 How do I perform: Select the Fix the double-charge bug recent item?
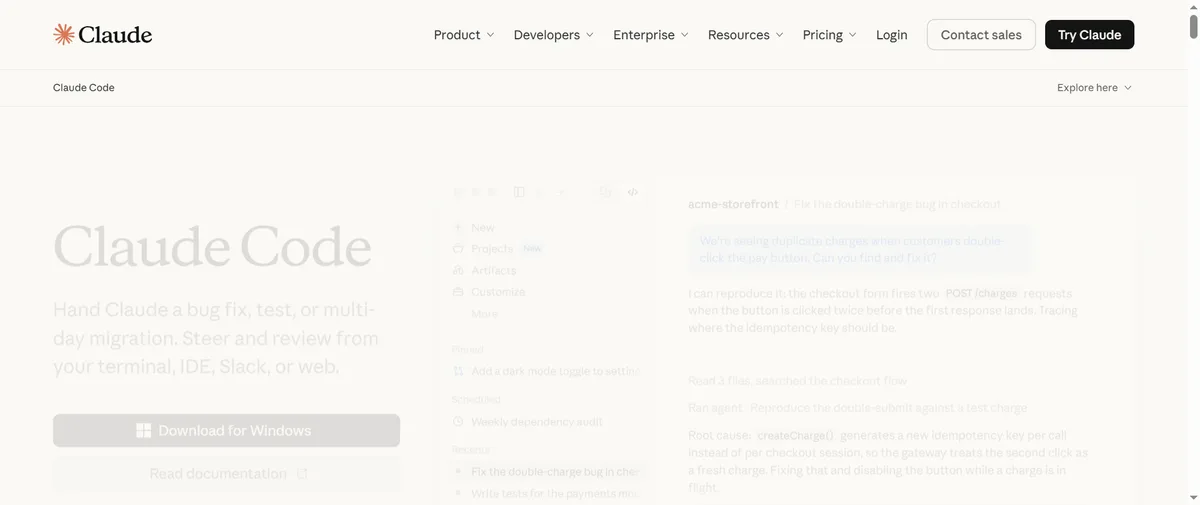coord(546,471)
